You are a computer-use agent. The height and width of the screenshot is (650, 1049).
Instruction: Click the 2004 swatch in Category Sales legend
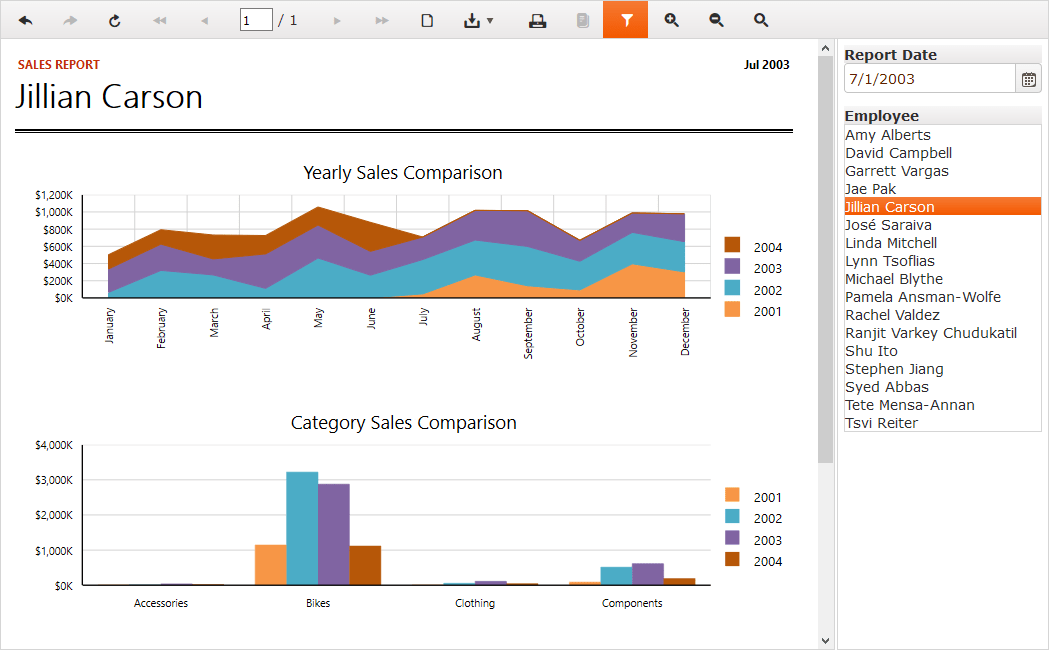[732, 559]
